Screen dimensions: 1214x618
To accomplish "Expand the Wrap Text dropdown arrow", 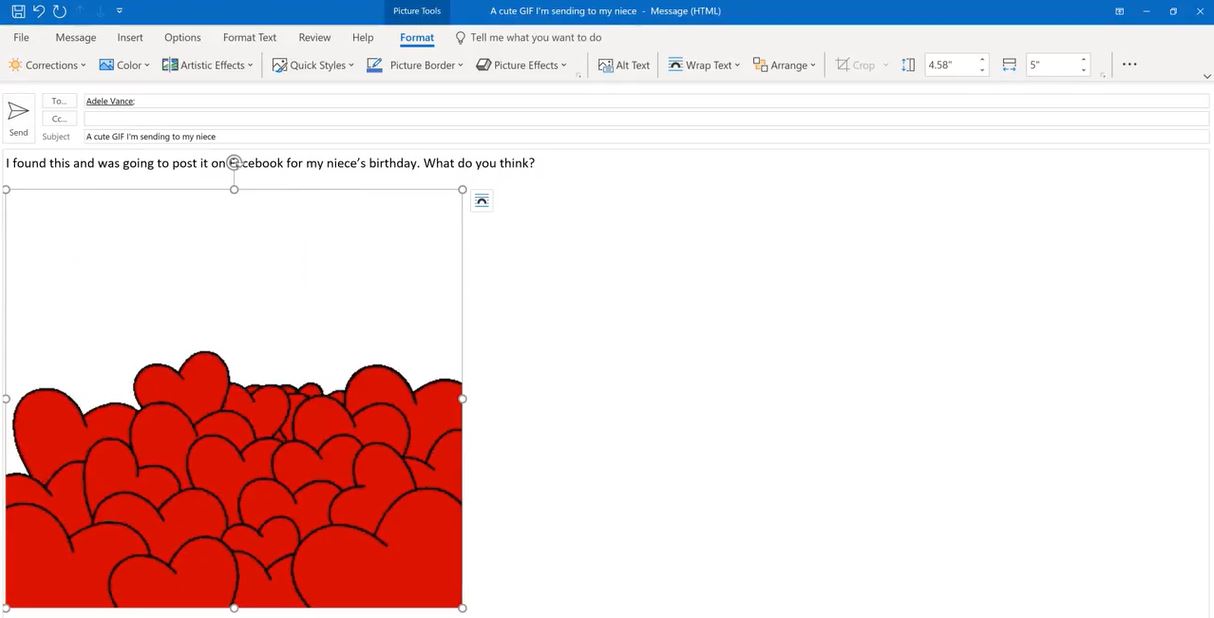I will (x=736, y=64).
